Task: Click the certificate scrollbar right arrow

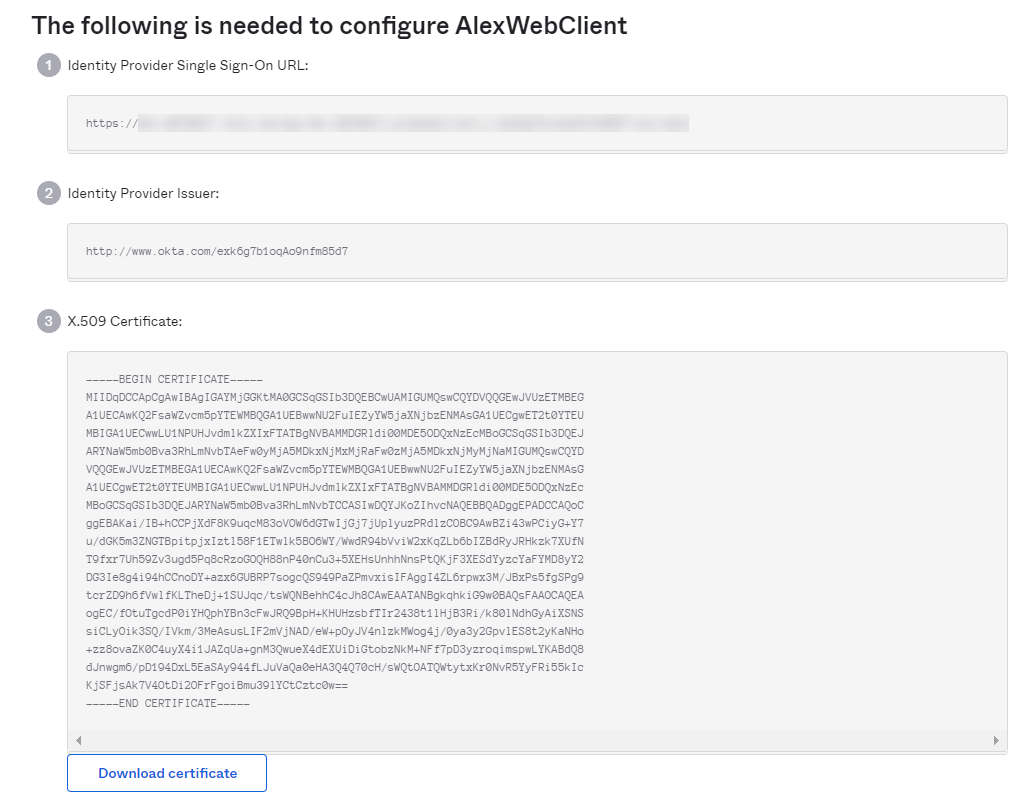Action: tap(996, 740)
